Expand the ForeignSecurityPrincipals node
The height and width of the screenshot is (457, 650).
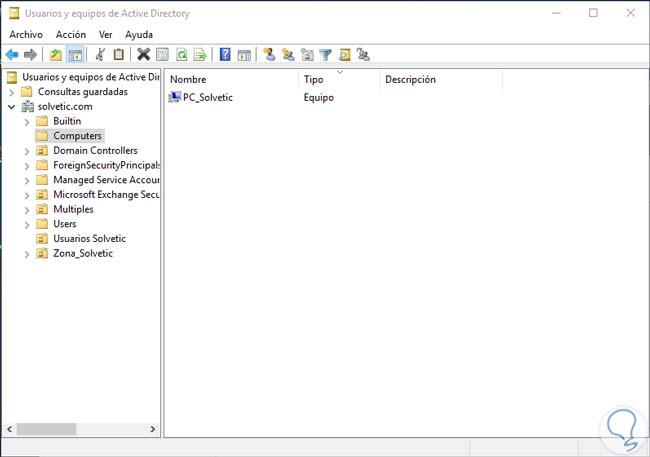(x=27, y=166)
